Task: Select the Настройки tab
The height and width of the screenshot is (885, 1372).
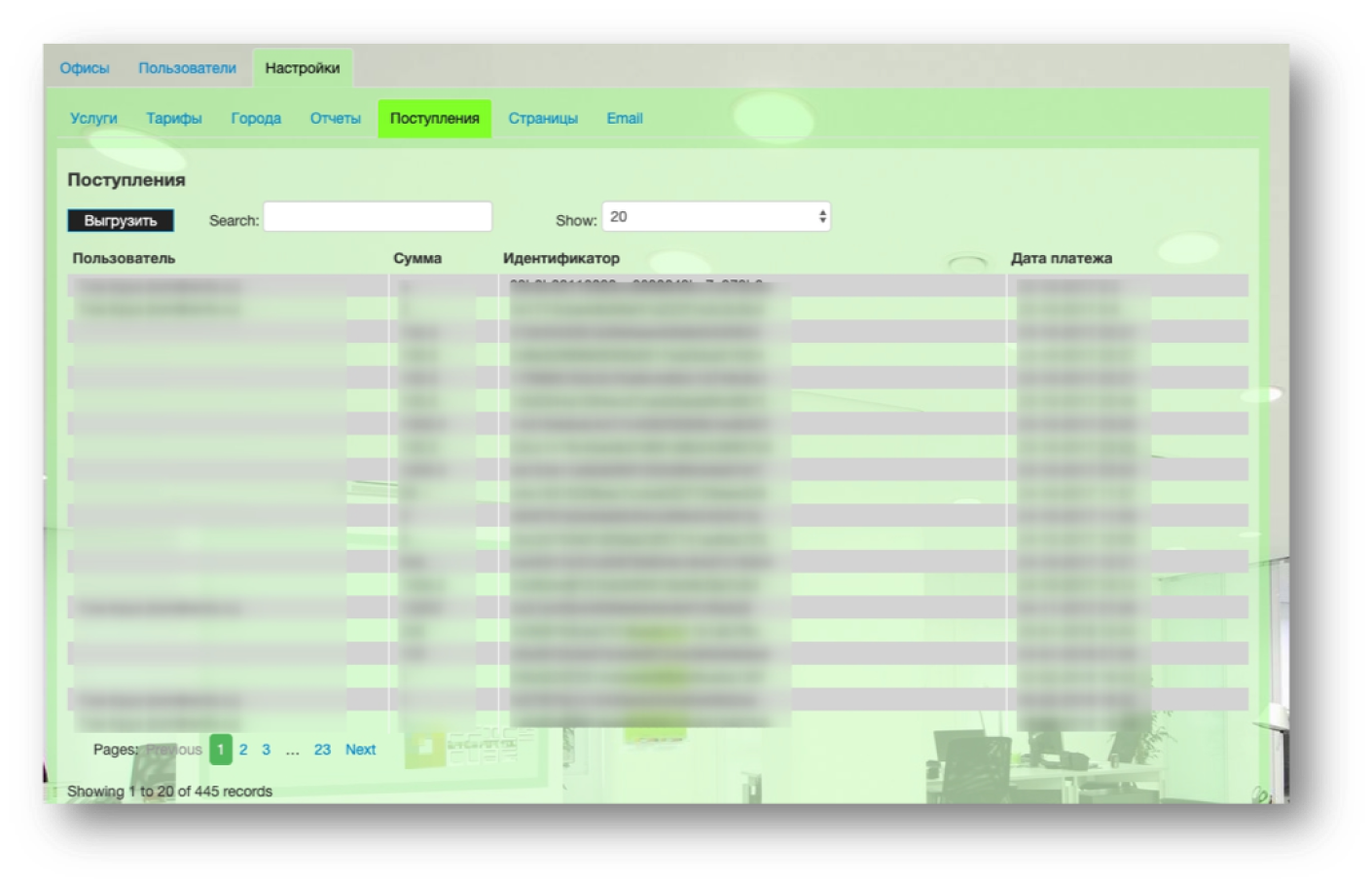Action: (303, 68)
